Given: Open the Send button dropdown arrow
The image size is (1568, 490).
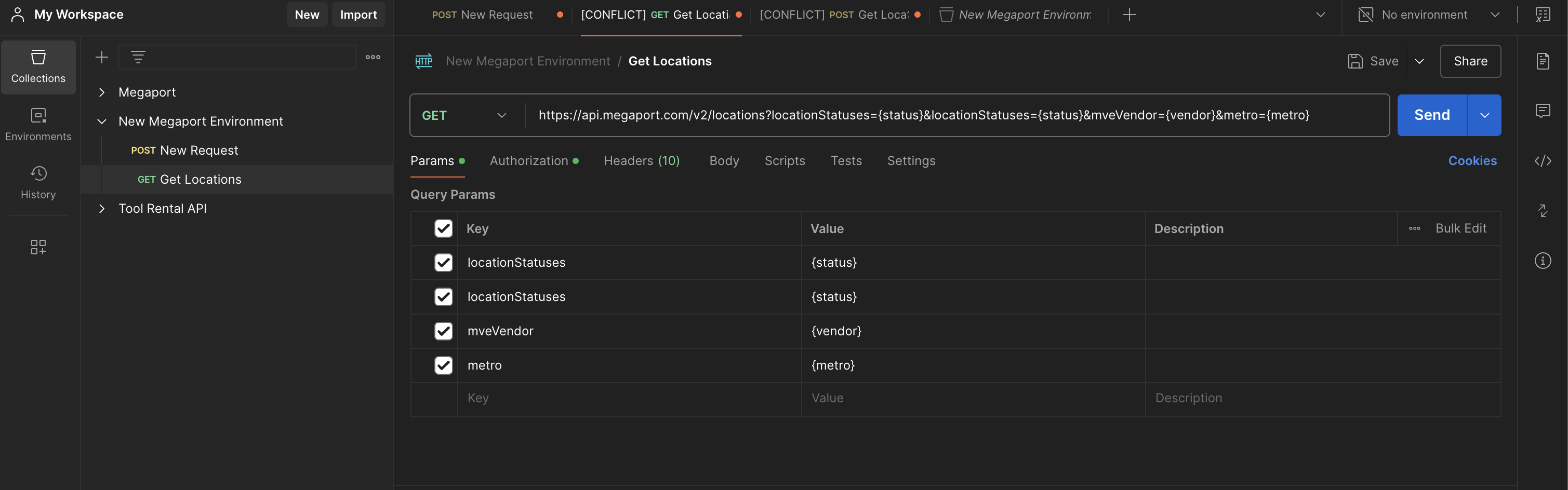Looking at the screenshot, I should tap(1484, 116).
